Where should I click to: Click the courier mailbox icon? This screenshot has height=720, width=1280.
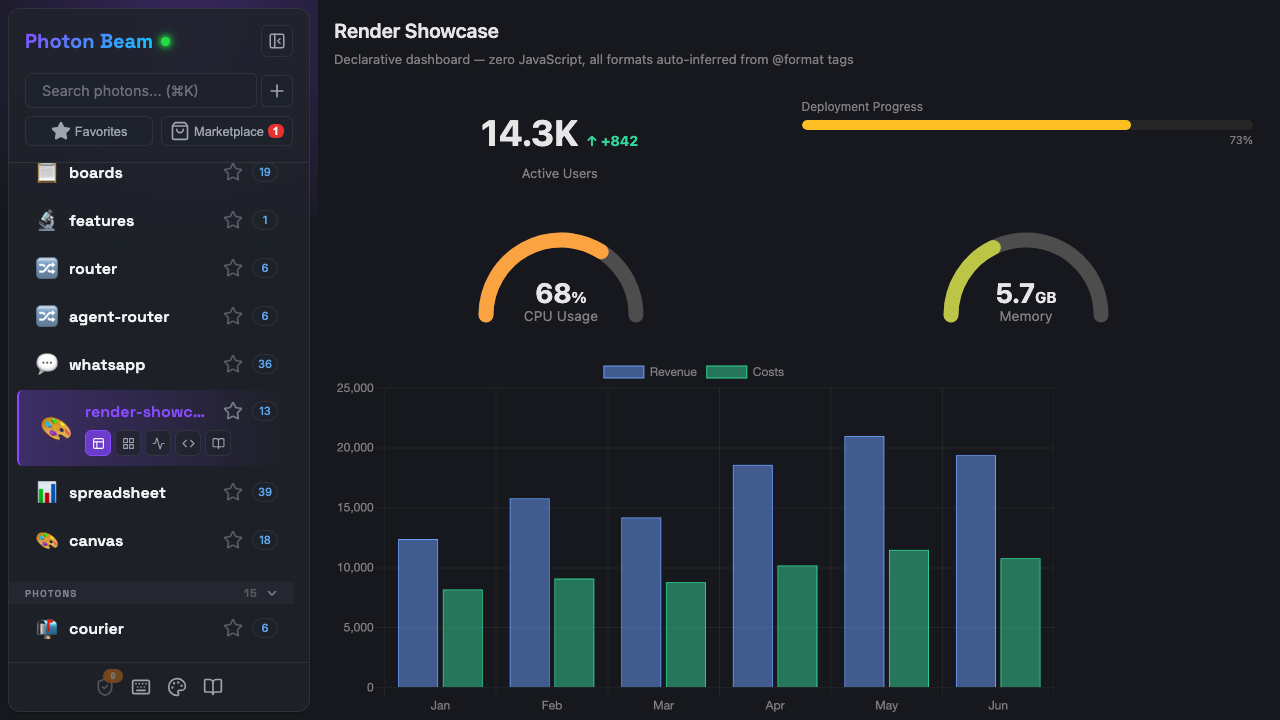pos(47,629)
